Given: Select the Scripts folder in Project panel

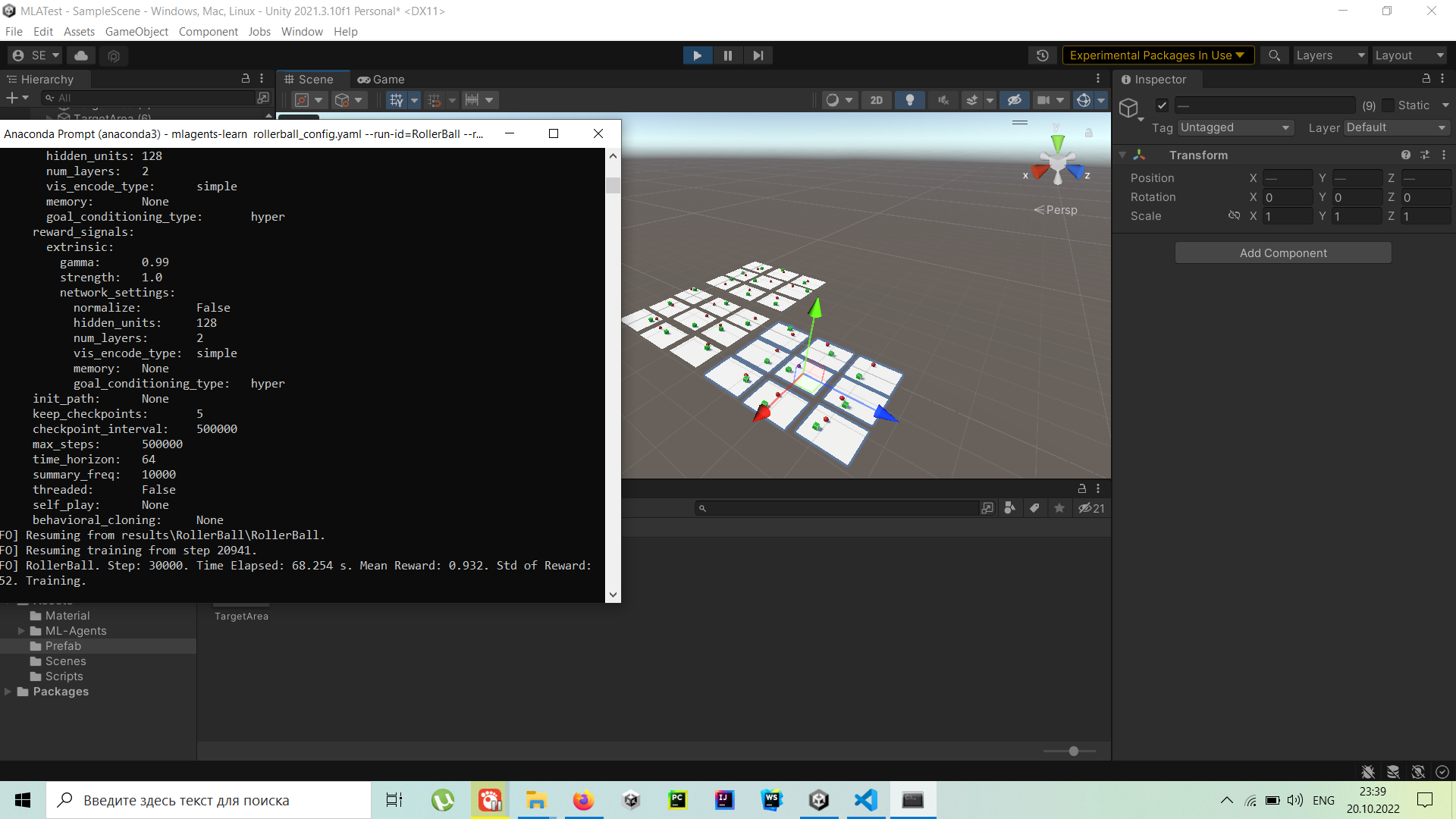Looking at the screenshot, I should tap(64, 676).
